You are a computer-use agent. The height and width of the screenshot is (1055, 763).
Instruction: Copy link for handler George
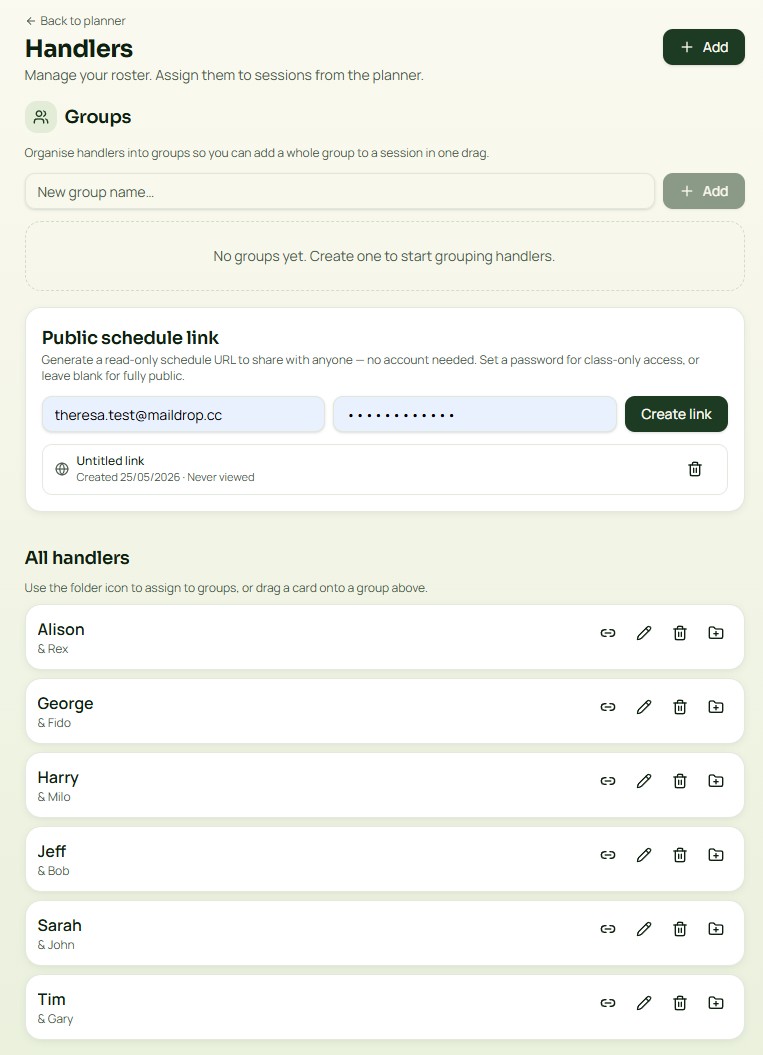pos(608,706)
